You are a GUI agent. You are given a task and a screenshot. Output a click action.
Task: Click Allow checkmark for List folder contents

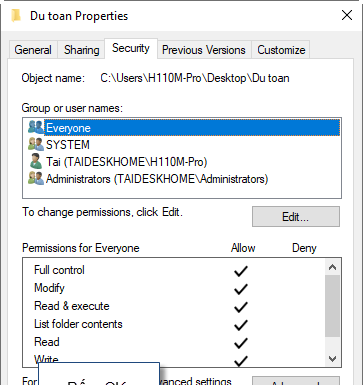click(x=241, y=325)
